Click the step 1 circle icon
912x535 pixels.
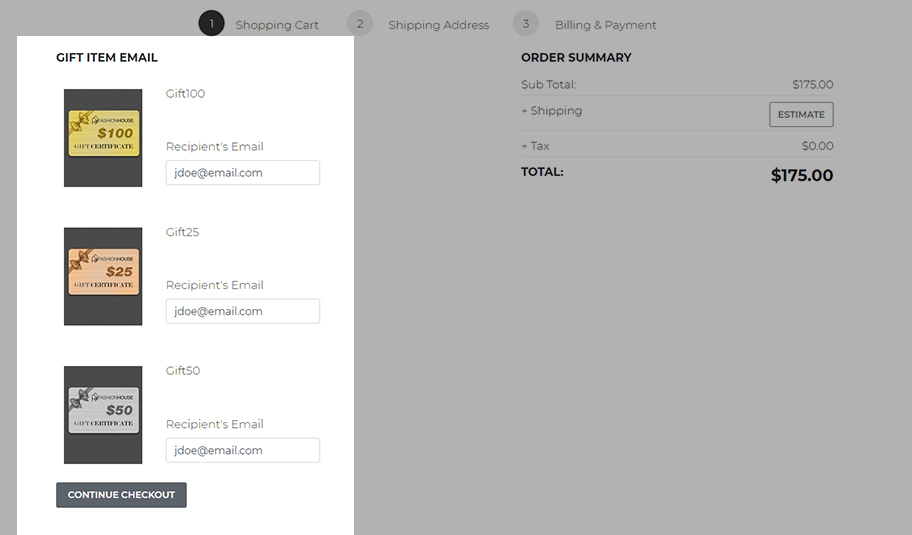(x=211, y=24)
